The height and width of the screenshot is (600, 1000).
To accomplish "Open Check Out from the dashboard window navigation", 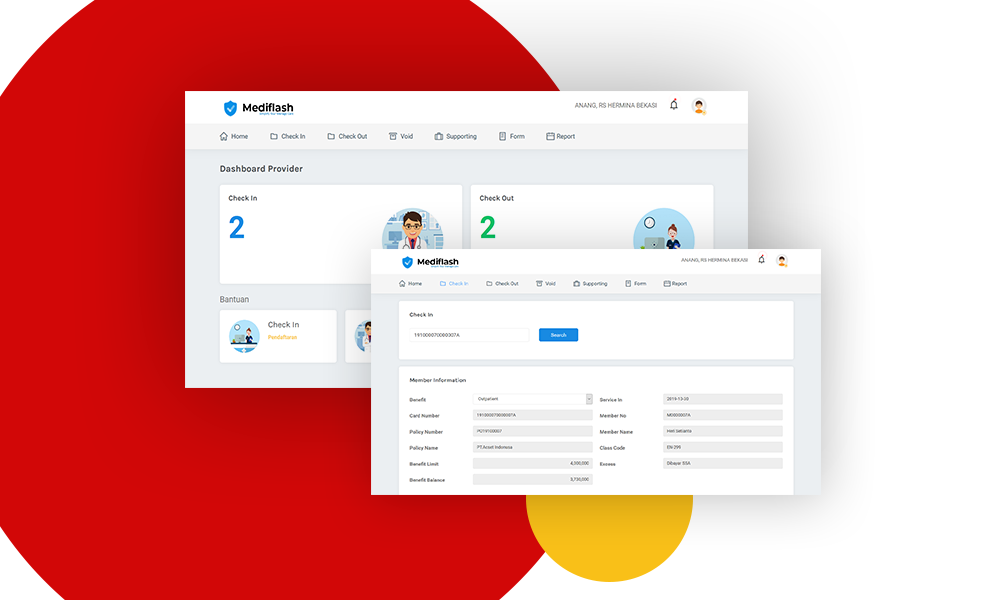I will tap(348, 136).
